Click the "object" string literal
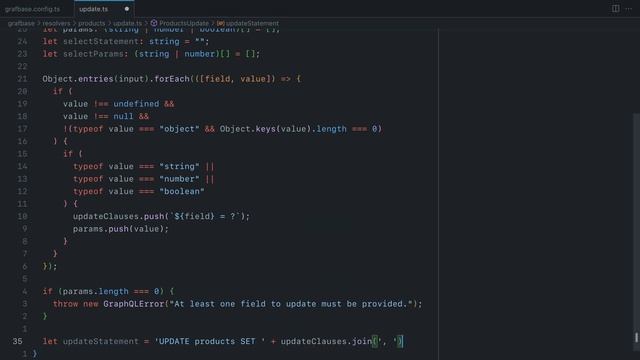Image resolution: width=640 pixels, height=360 pixels. [x=179, y=129]
